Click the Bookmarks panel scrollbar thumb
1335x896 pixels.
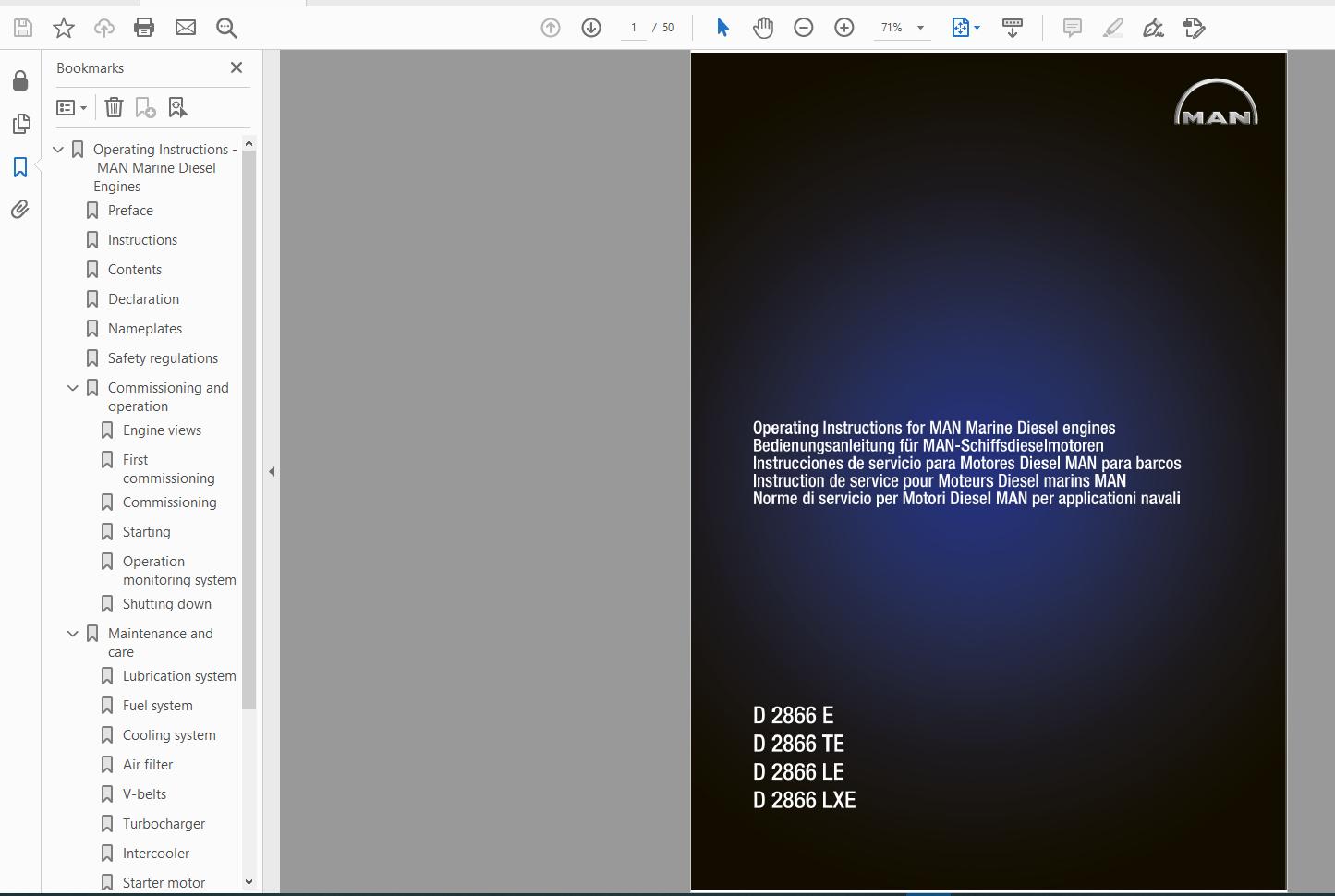coord(249,430)
